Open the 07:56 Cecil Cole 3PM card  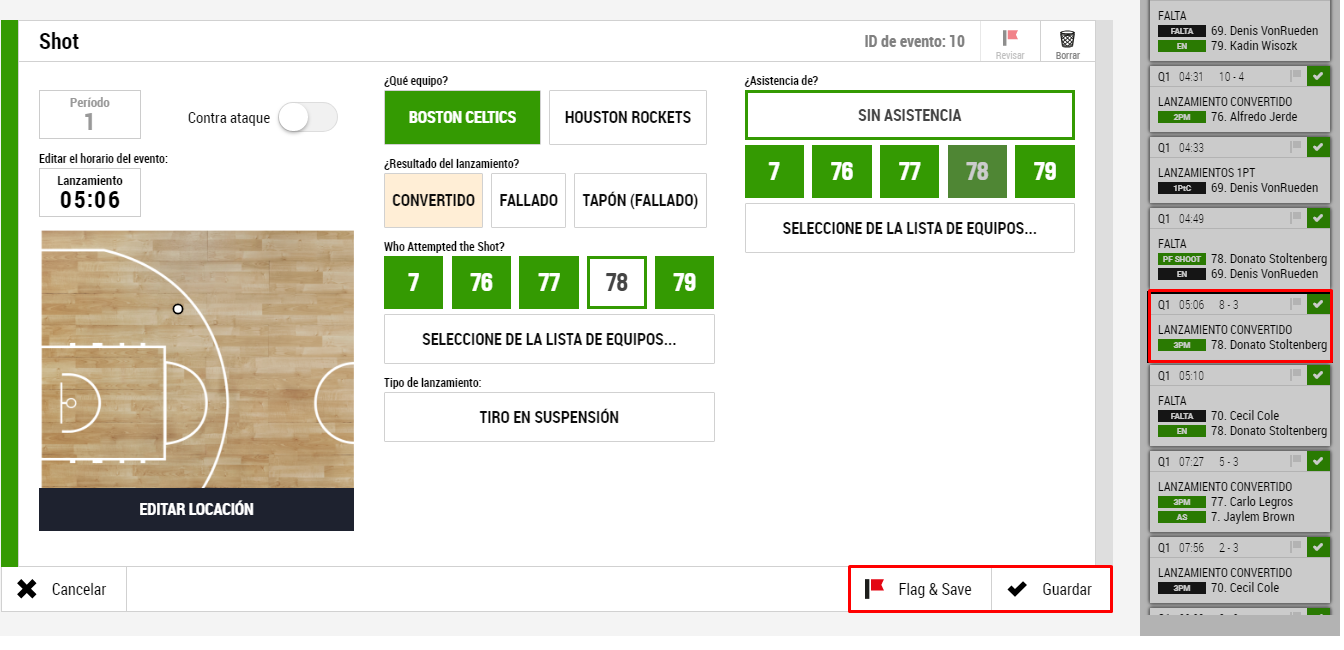point(1239,569)
